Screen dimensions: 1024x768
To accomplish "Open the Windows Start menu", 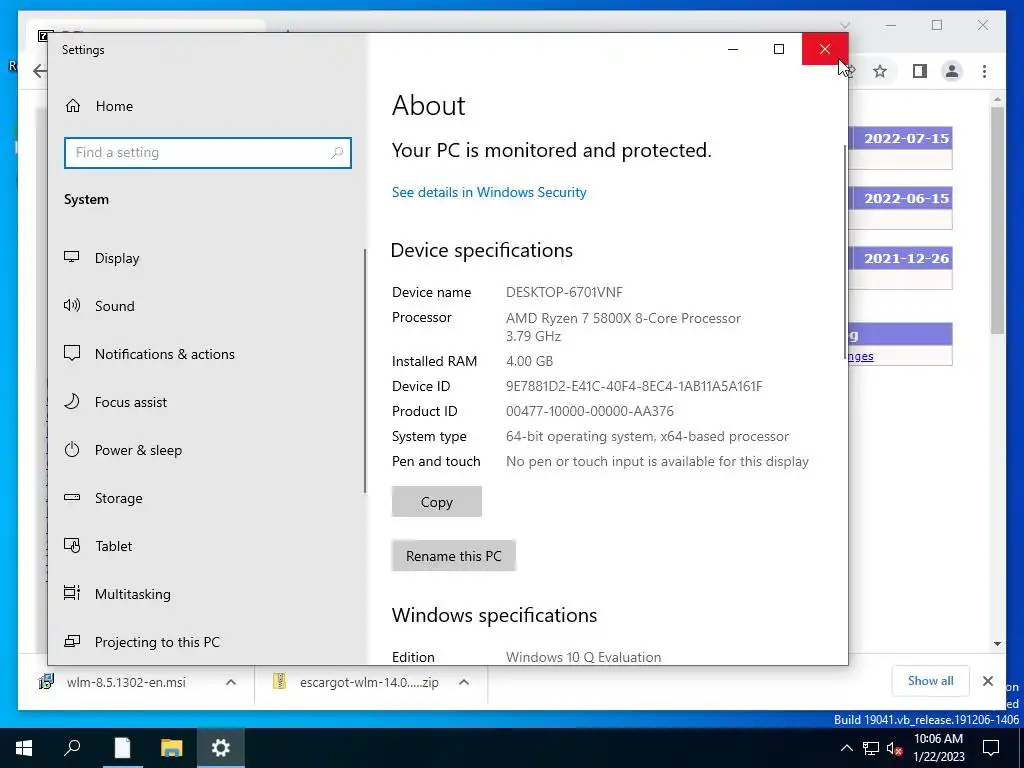I will [x=24, y=748].
